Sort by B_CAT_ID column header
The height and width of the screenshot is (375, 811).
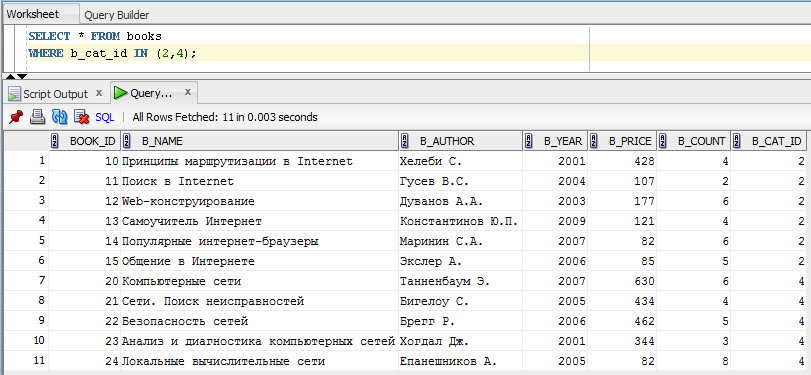pyautogui.click(x=770, y=141)
